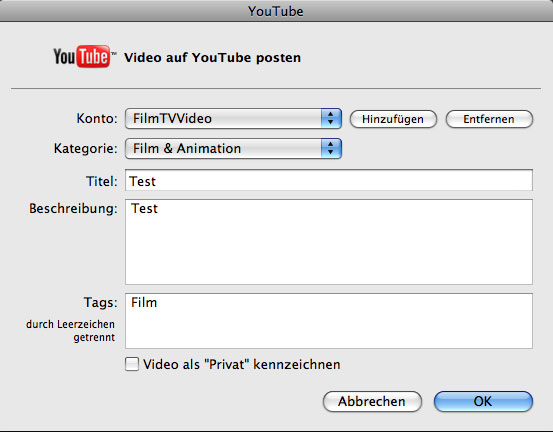This screenshot has width=553, height=432.
Task: Click the Konto: label
Action: point(97,118)
